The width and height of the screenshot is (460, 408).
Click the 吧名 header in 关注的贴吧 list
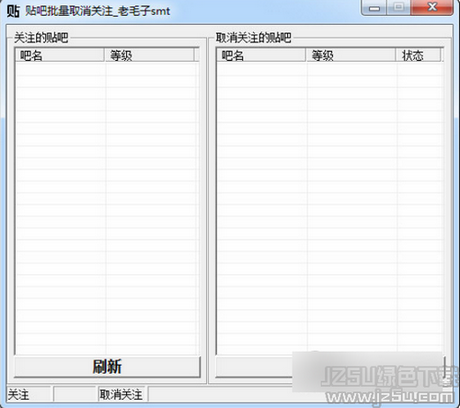(60, 55)
